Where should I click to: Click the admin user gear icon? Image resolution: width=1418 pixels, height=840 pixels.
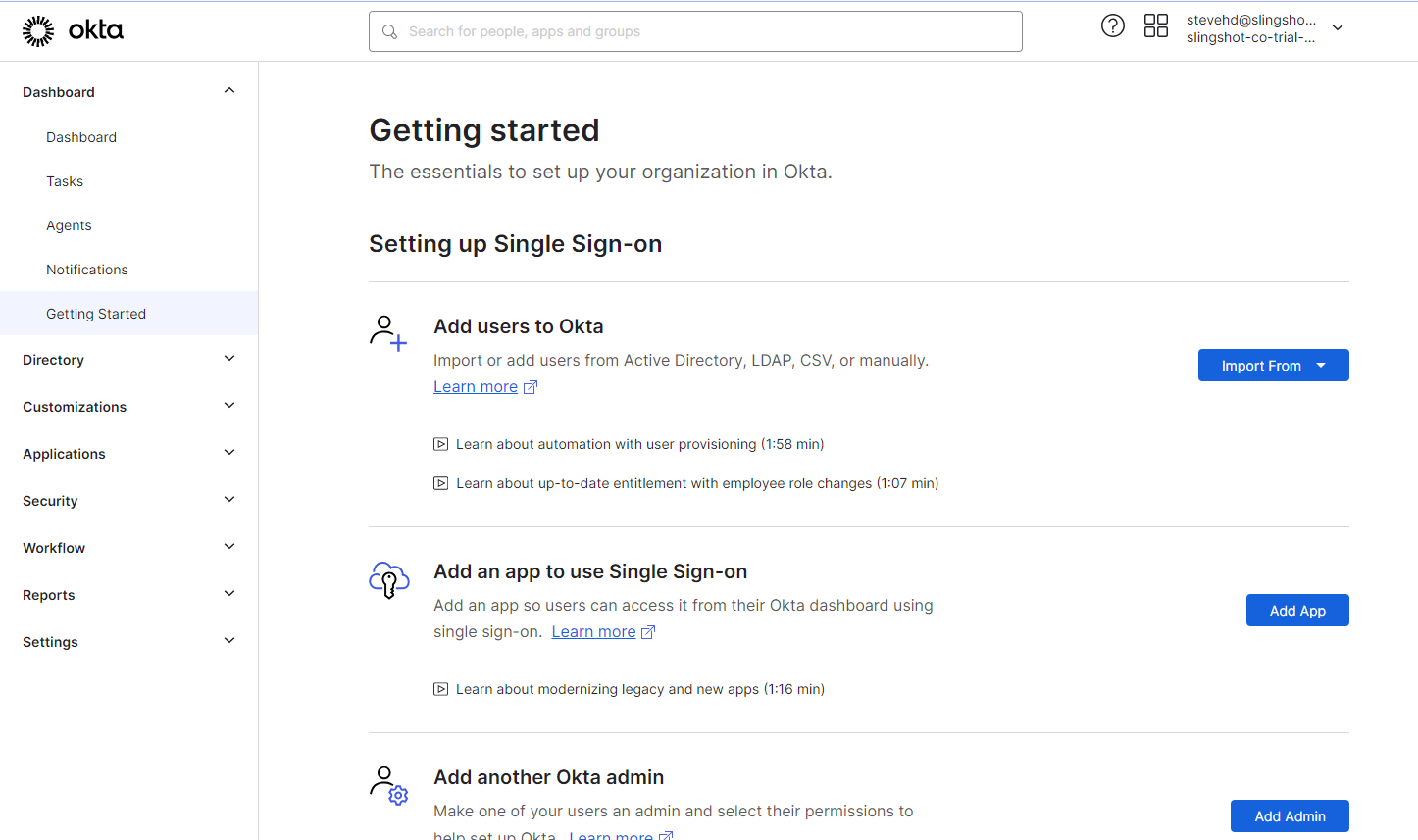388,785
